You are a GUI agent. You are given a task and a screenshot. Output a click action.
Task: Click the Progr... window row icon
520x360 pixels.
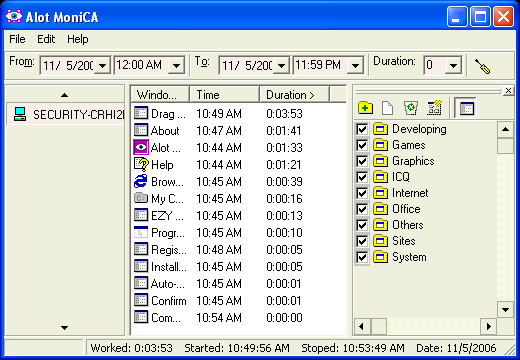tap(141, 232)
